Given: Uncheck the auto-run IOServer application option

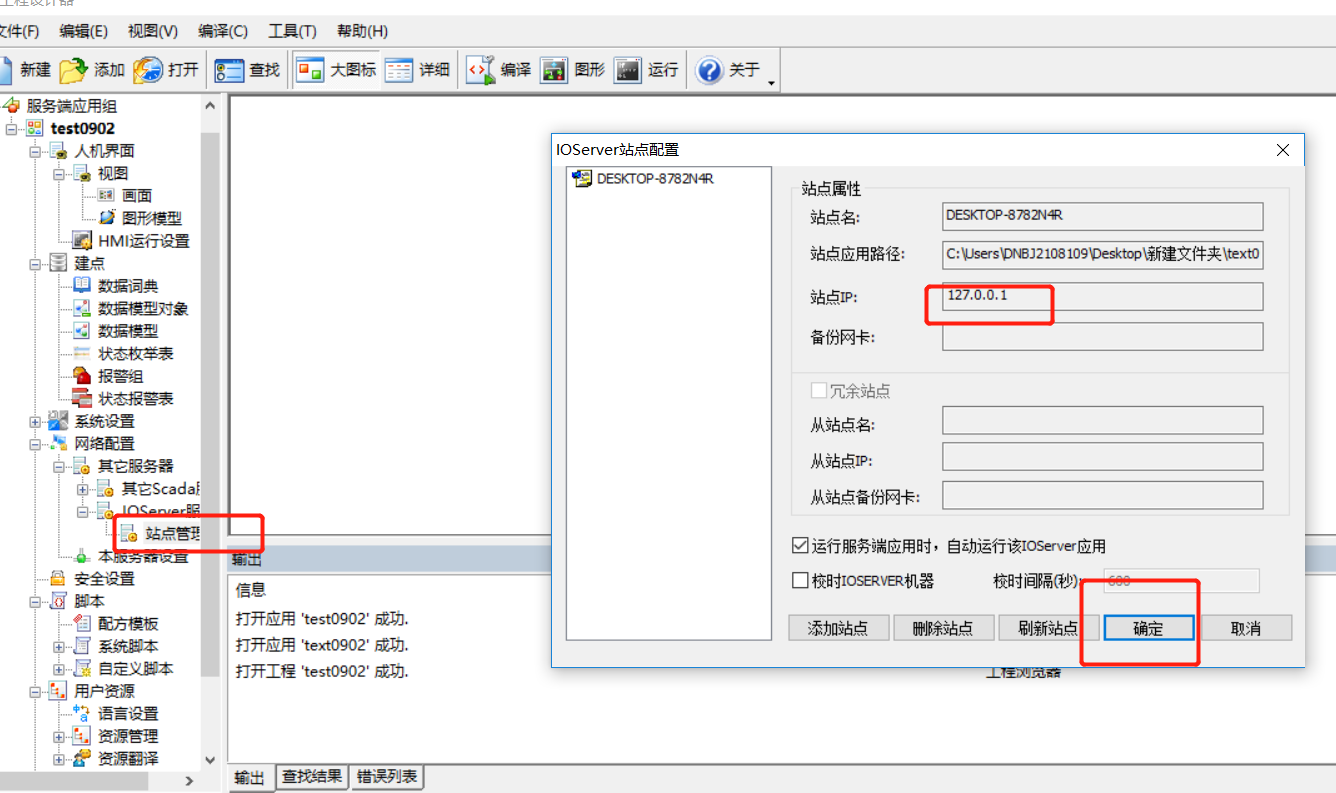Looking at the screenshot, I should click(798, 545).
